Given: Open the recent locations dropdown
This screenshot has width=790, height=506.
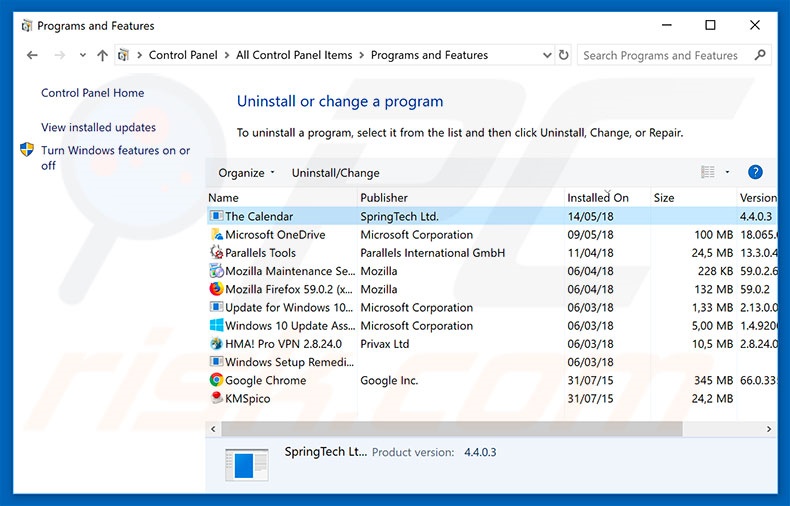Looking at the screenshot, I should coord(83,55).
